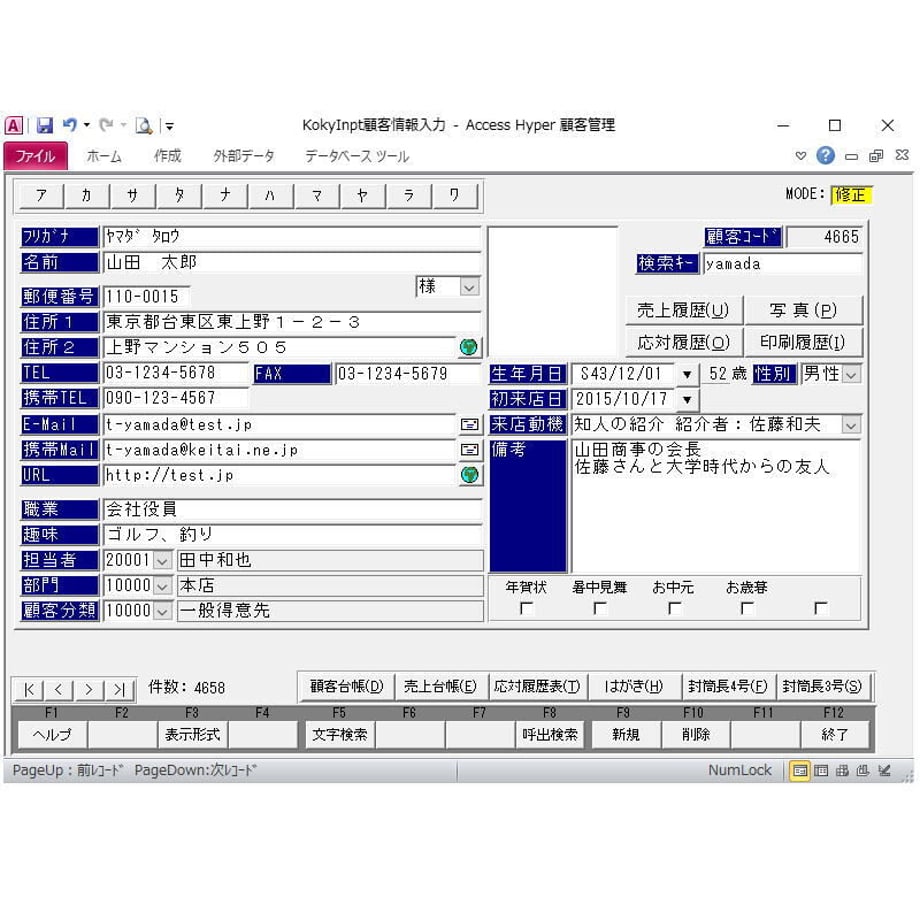Viewport: 920px width, 920px height.
Task: Click the 文字検索 F5 function button
Action: (x=339, y=735)
